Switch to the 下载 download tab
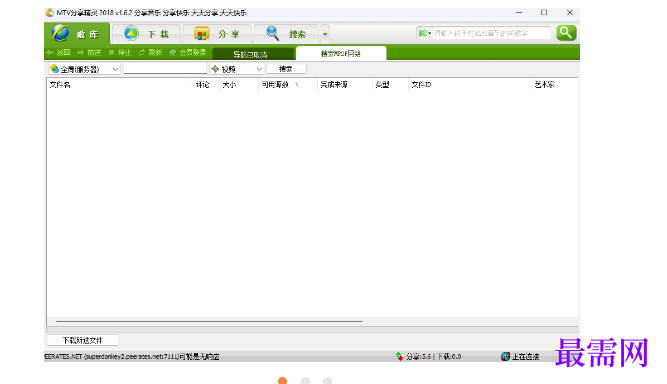The image size is (667, 384). point(147,34)
